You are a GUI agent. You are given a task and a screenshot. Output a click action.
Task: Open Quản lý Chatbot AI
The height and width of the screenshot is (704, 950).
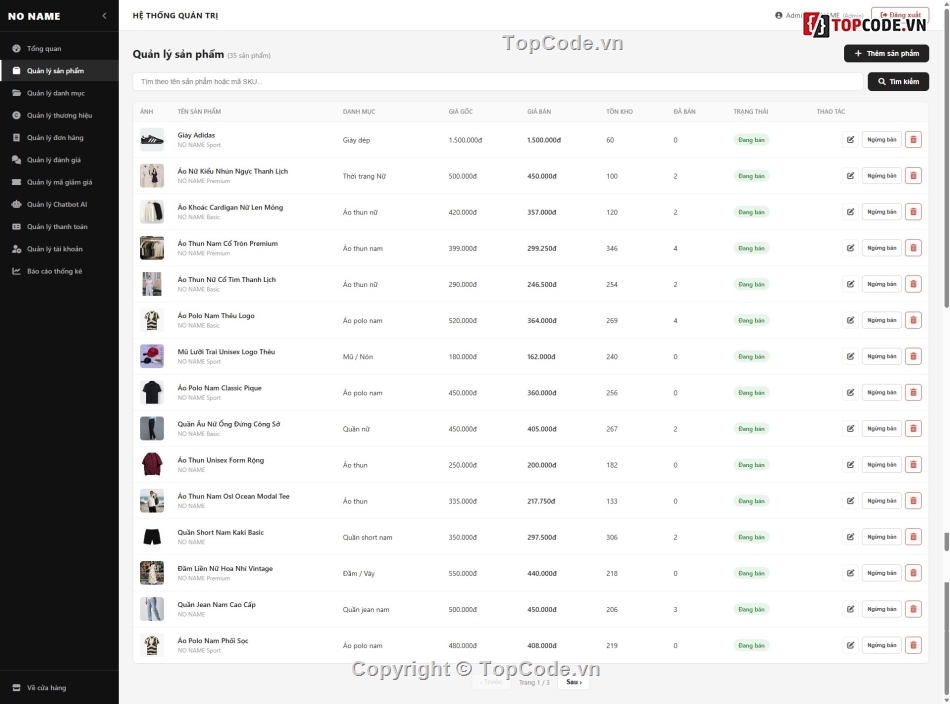coord(59,204)
